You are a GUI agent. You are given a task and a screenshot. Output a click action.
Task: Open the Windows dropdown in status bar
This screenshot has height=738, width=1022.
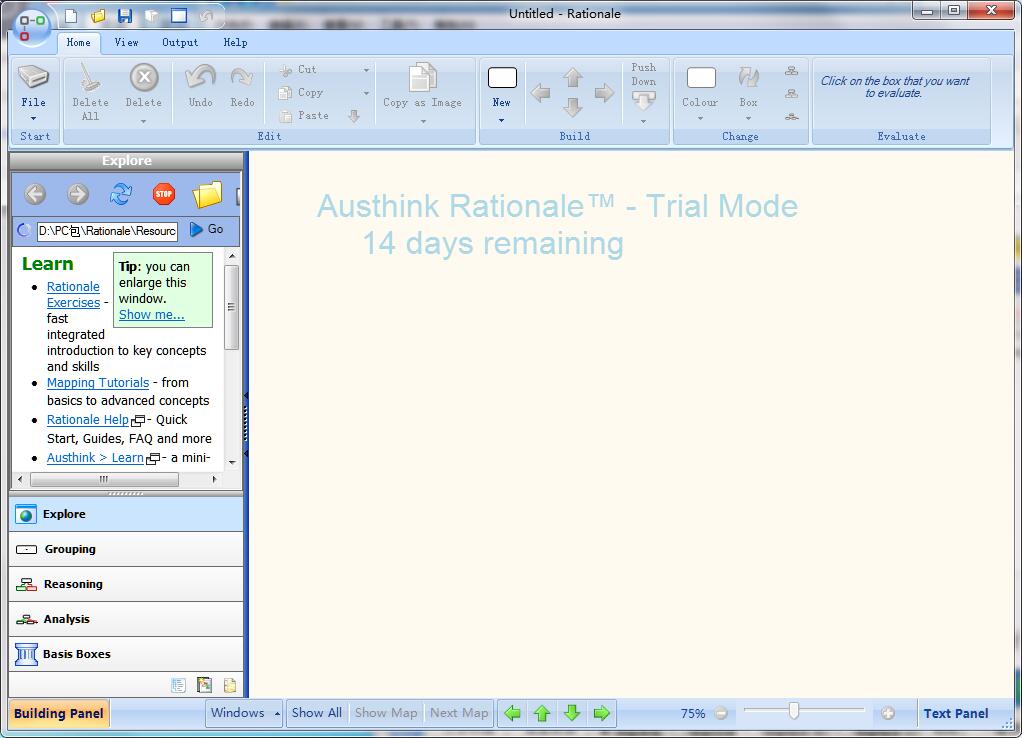(x=245, y=713)
